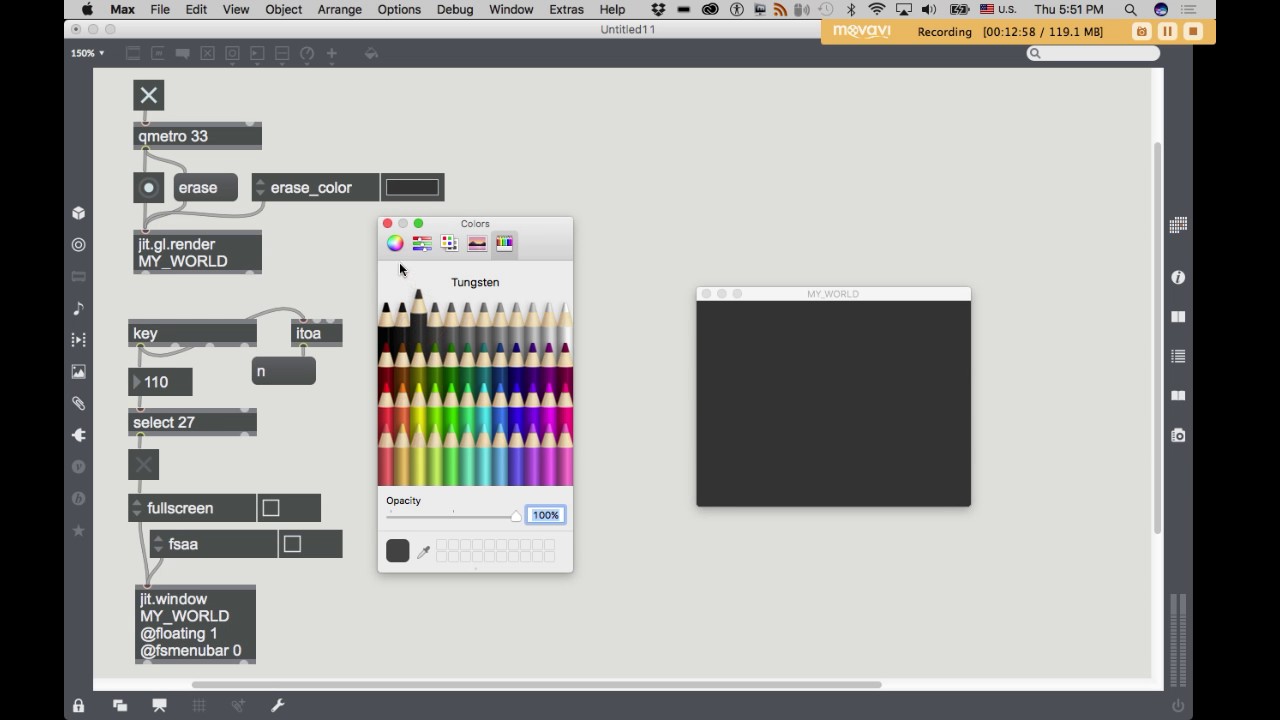Open new patcher view icon in bottom toolbar
The image size is (1280, 720).
119,705
